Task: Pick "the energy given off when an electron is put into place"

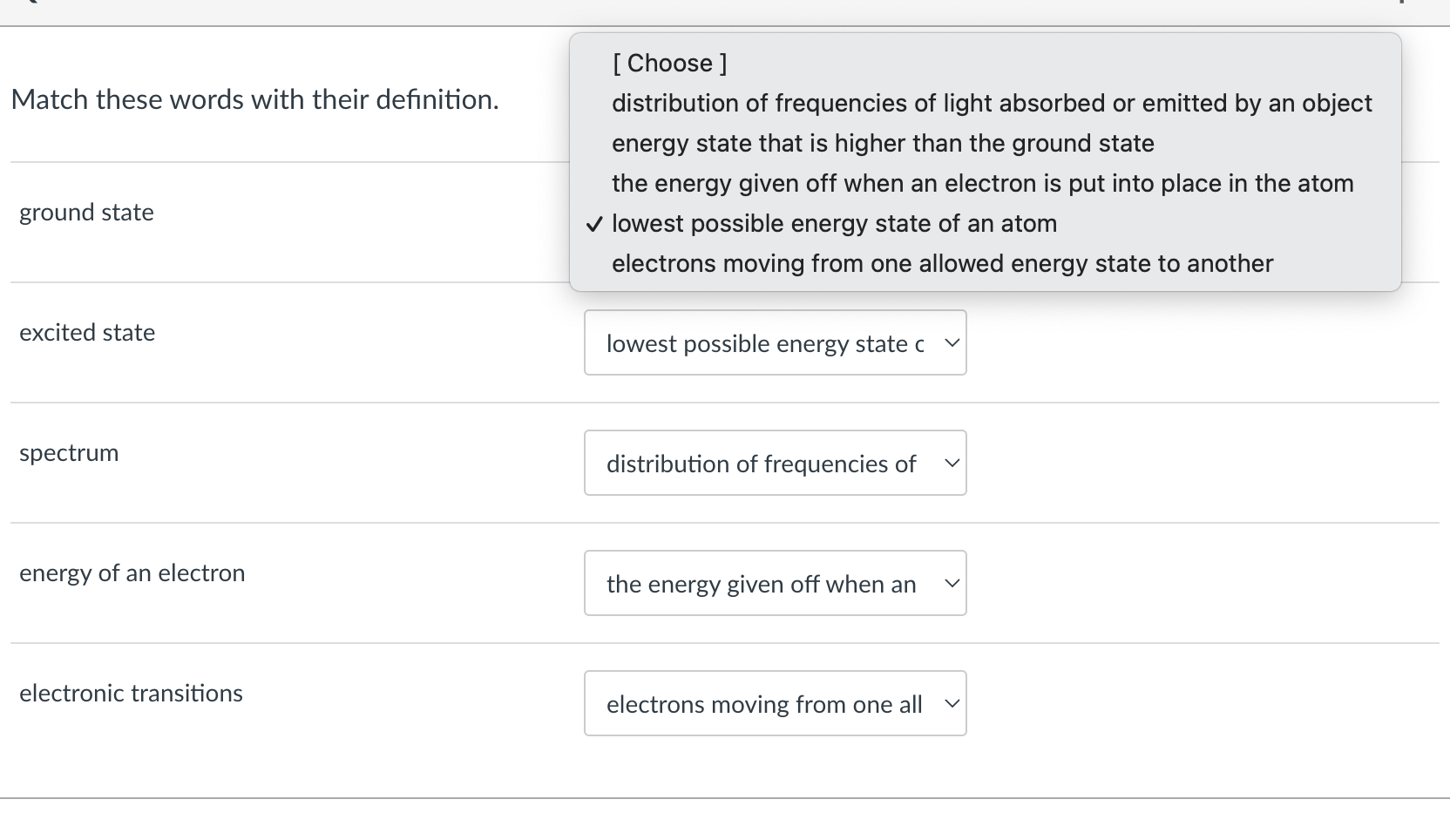Action: [x=983, y=183]
